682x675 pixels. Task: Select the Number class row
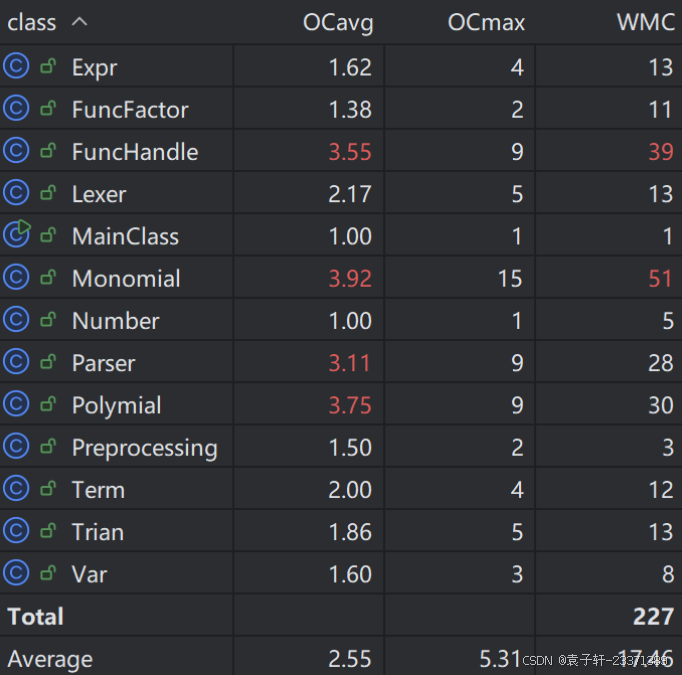tap(341, 319)
